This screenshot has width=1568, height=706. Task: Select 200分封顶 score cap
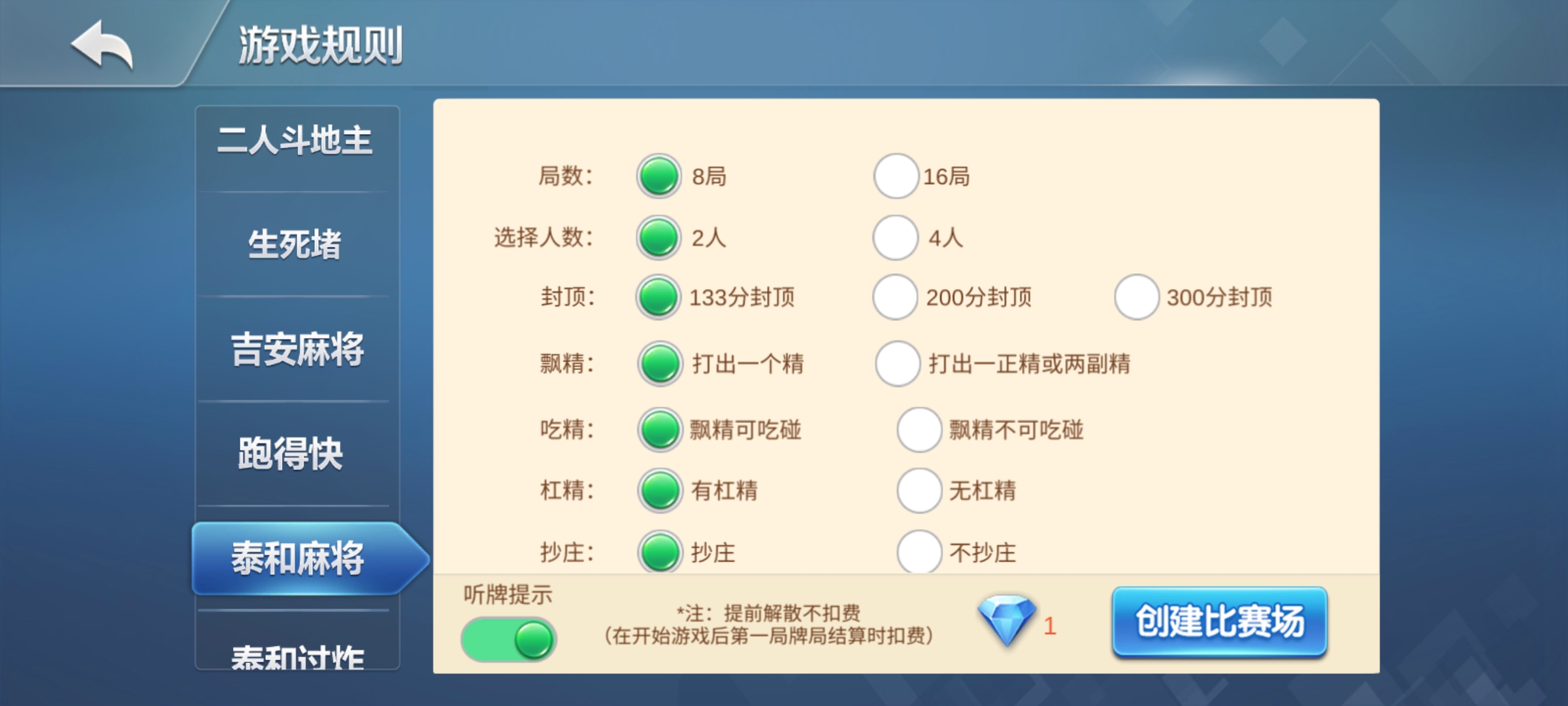point(895,297)
